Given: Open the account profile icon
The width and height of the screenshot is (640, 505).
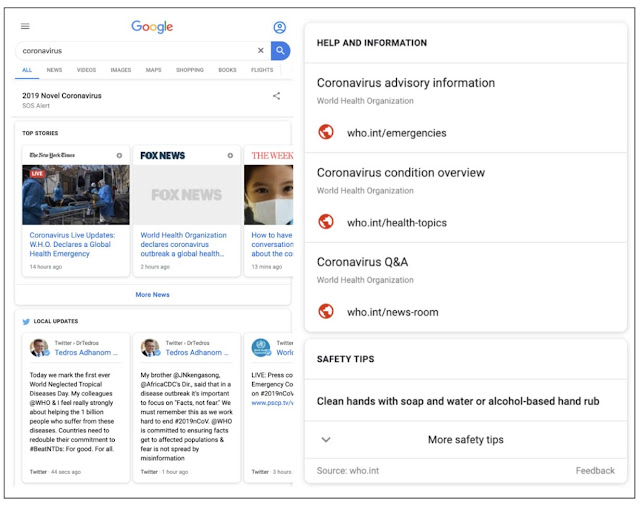Looking at the screenshot, I should tap(280, 27).
